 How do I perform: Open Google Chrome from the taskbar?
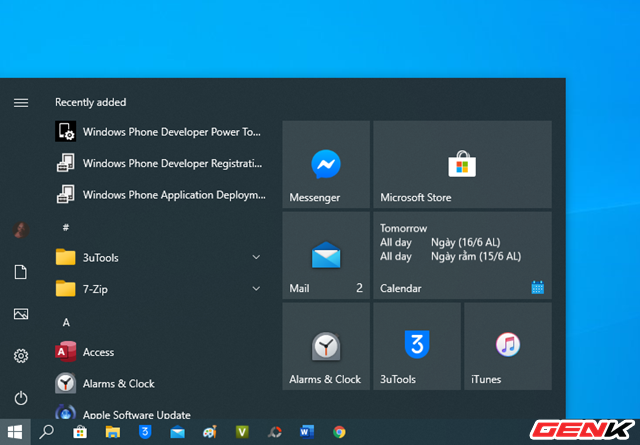(339, 432)
